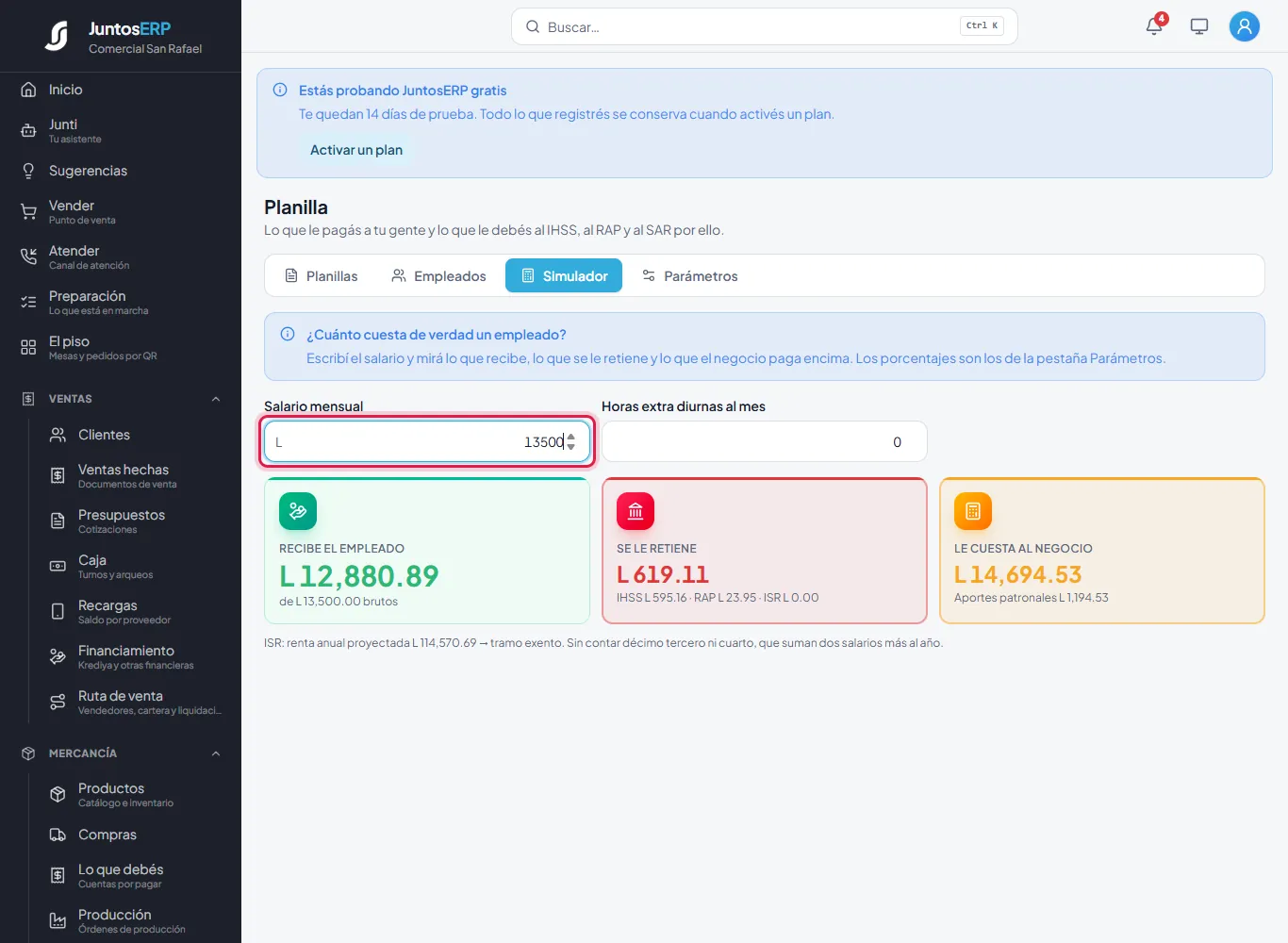Increase Salario mensual with stepper arrows

(571, 437)
